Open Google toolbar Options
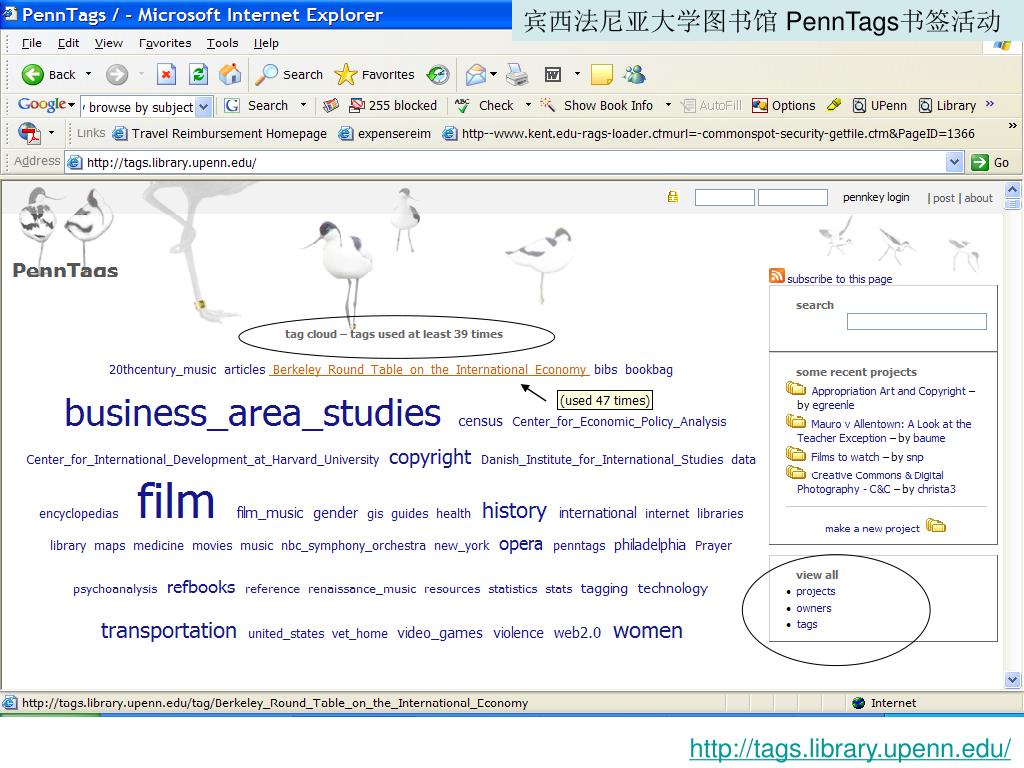Viewport: 1024px width, 768px height. pos(784,105)
